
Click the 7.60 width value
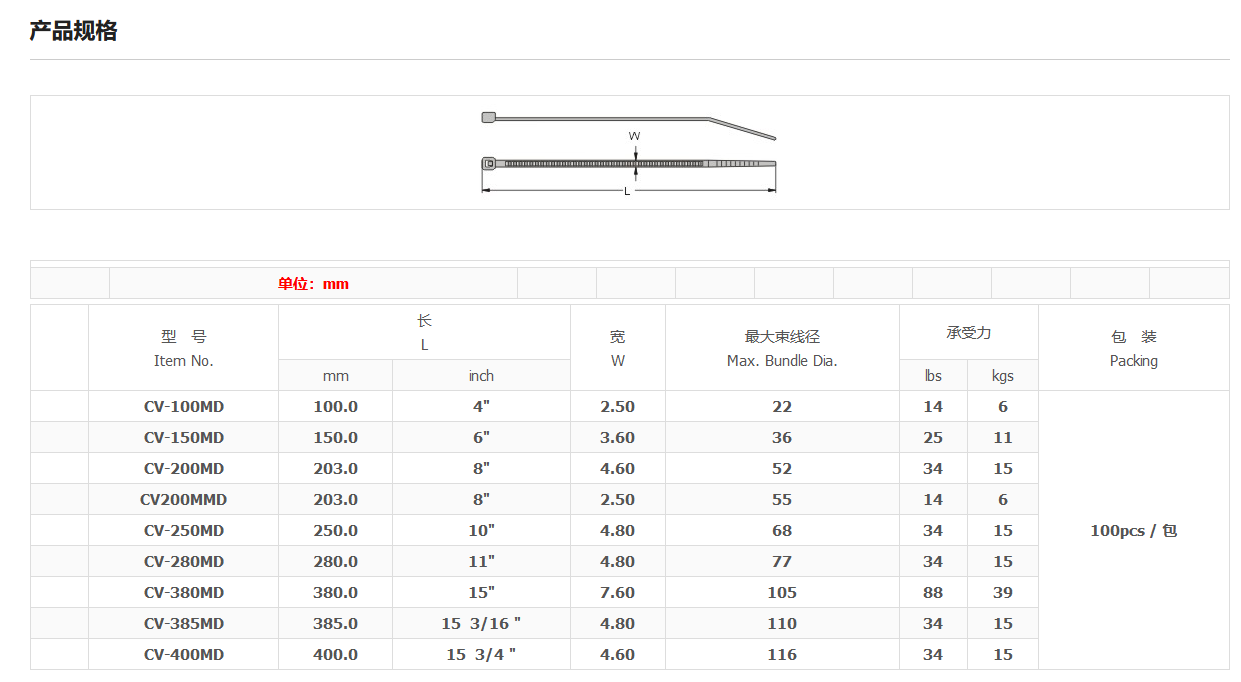617,593
